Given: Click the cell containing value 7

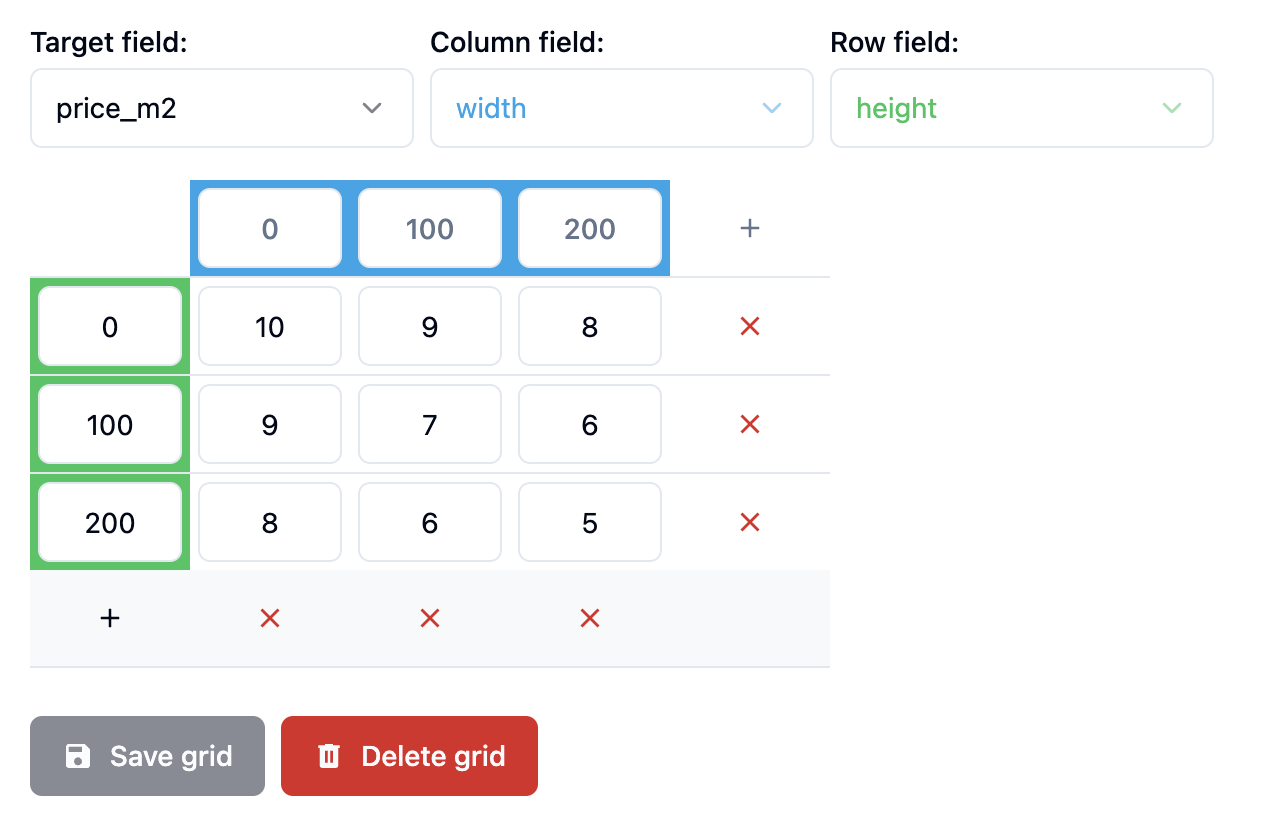Looking at the screenshot, I should (429, 424).
